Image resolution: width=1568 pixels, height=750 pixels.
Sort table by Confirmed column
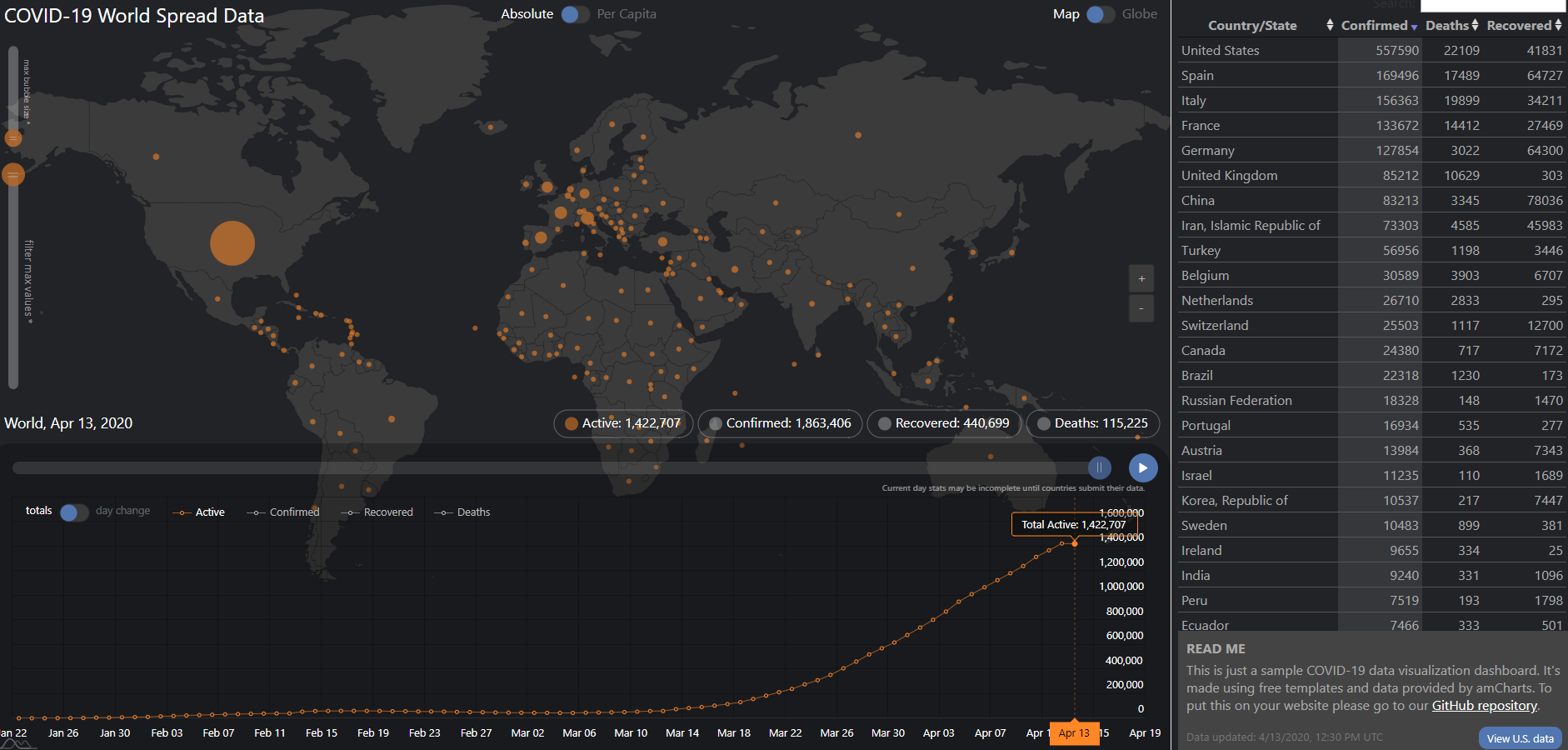point(1379,26)
